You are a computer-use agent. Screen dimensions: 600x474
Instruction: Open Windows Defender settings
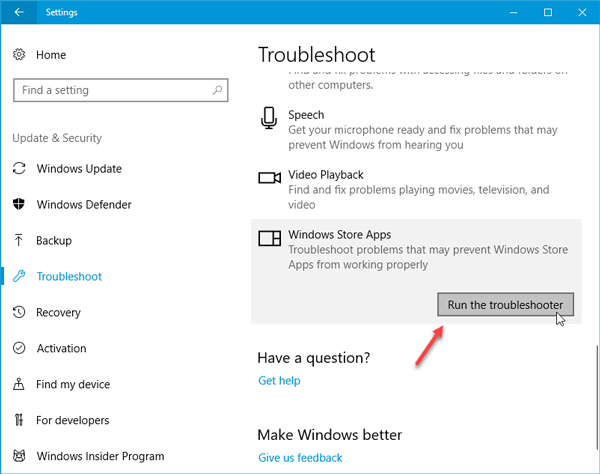(84, 205)
